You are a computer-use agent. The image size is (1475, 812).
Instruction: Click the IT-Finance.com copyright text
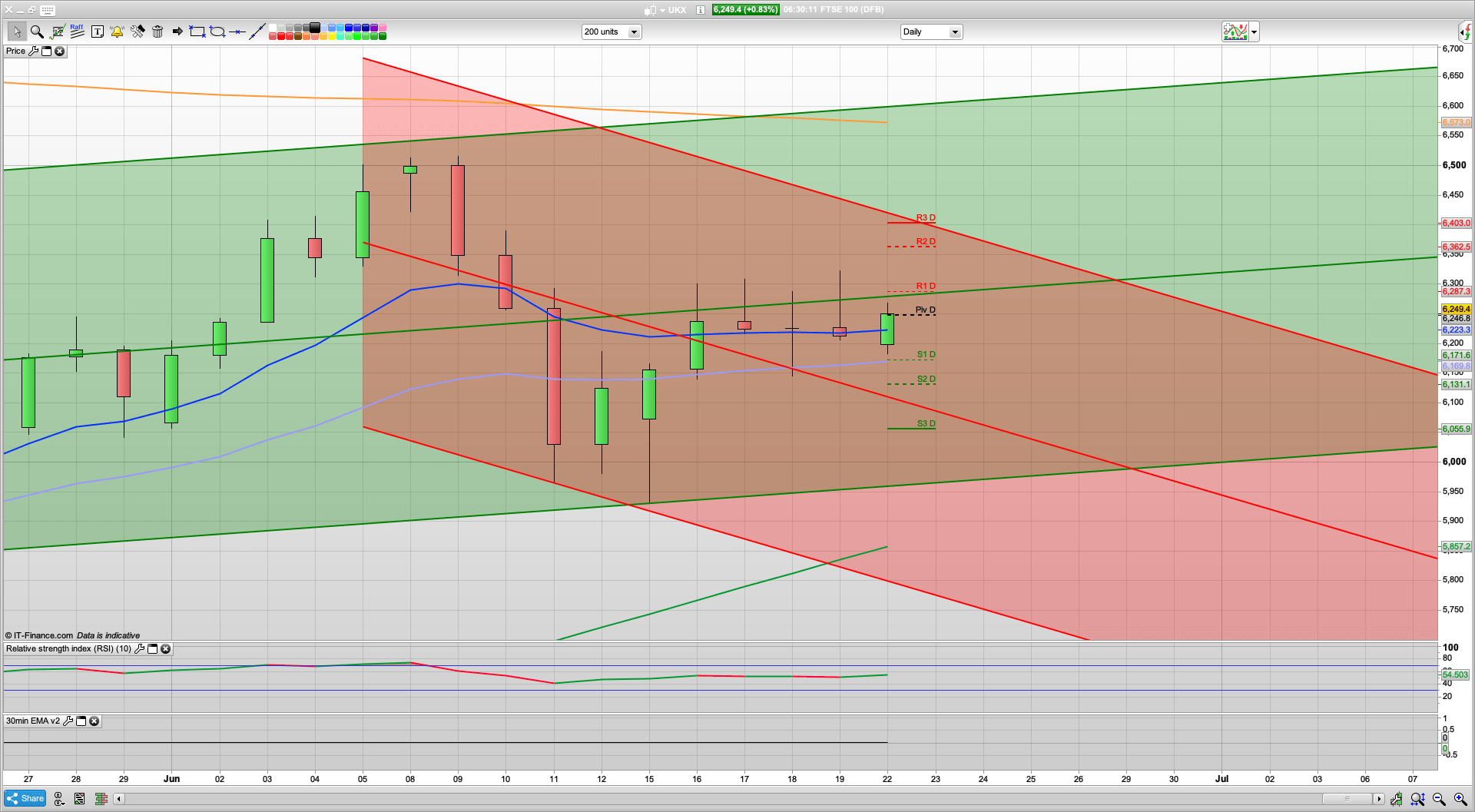[39, 635]
